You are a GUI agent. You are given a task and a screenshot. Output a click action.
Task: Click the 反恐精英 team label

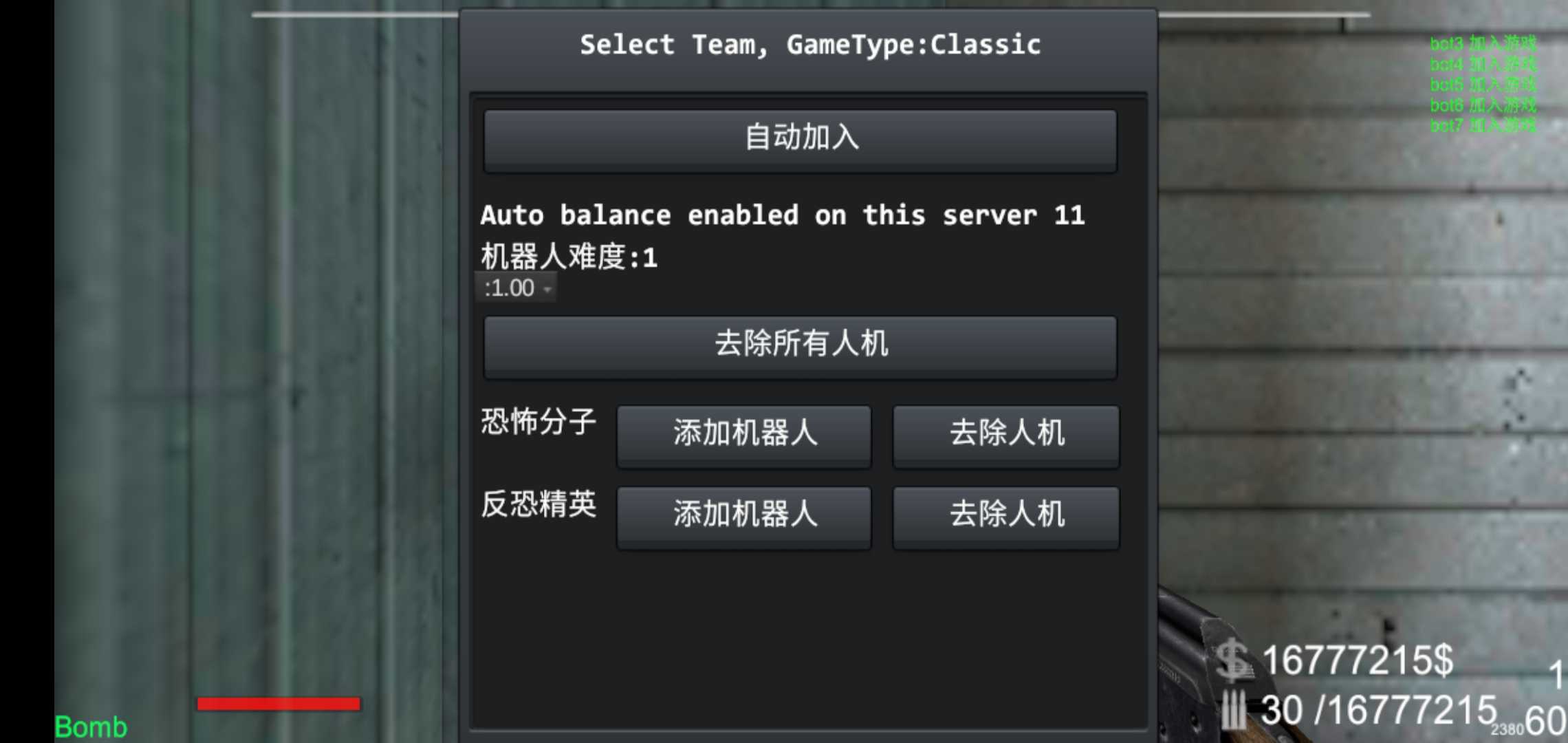click(x=538, y=504)
